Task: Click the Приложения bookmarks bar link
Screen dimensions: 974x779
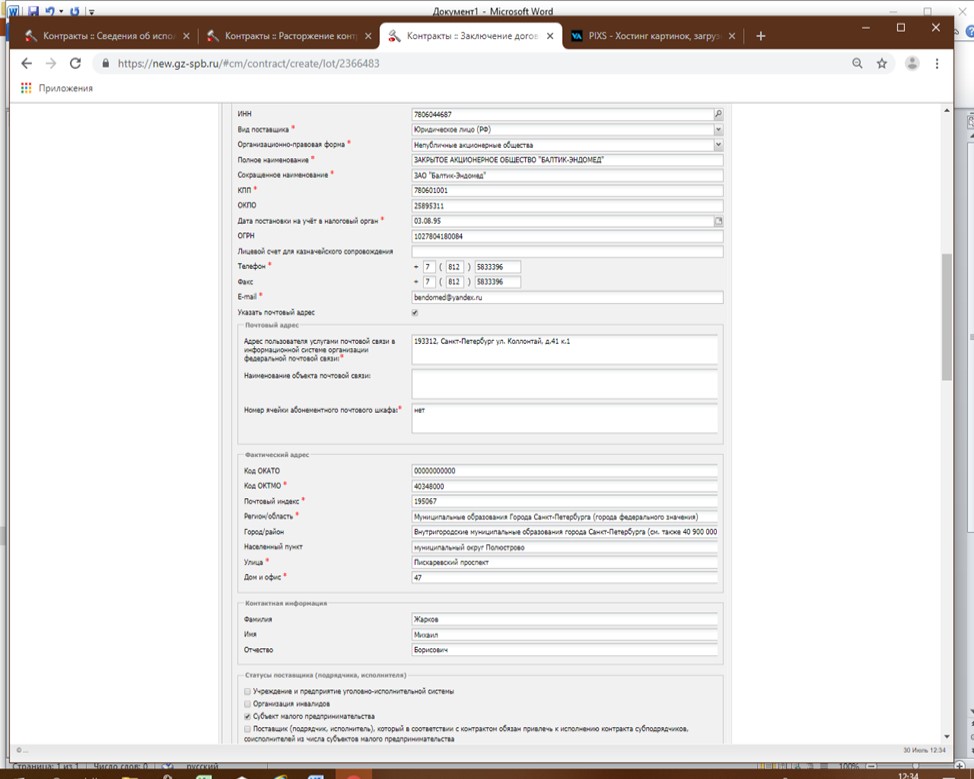Action: coord(65,88)
